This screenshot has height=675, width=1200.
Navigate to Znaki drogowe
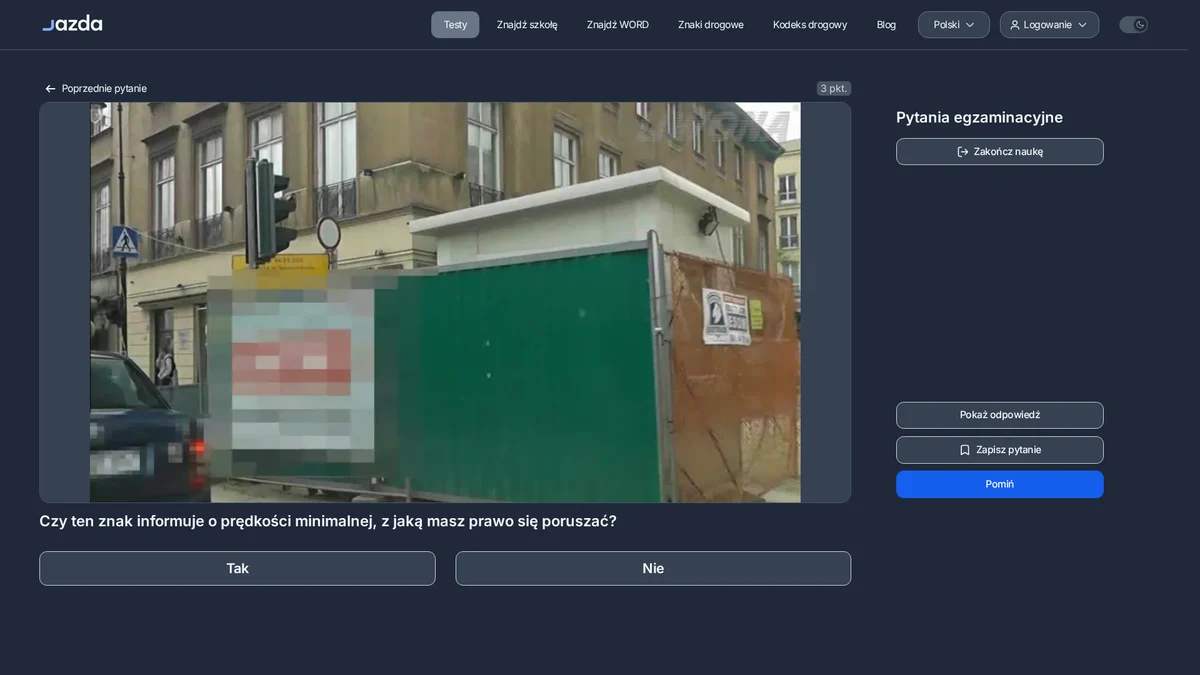711,25
